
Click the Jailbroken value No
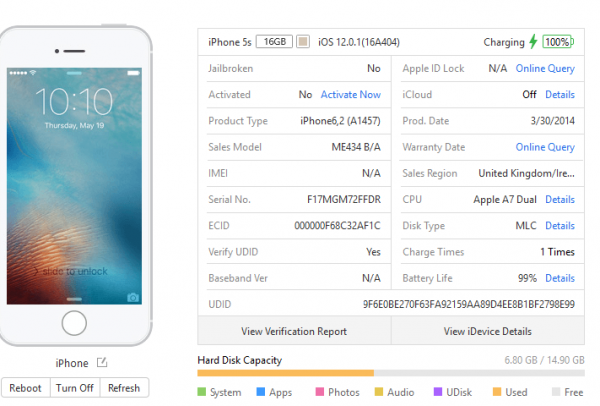pos(373,68)
